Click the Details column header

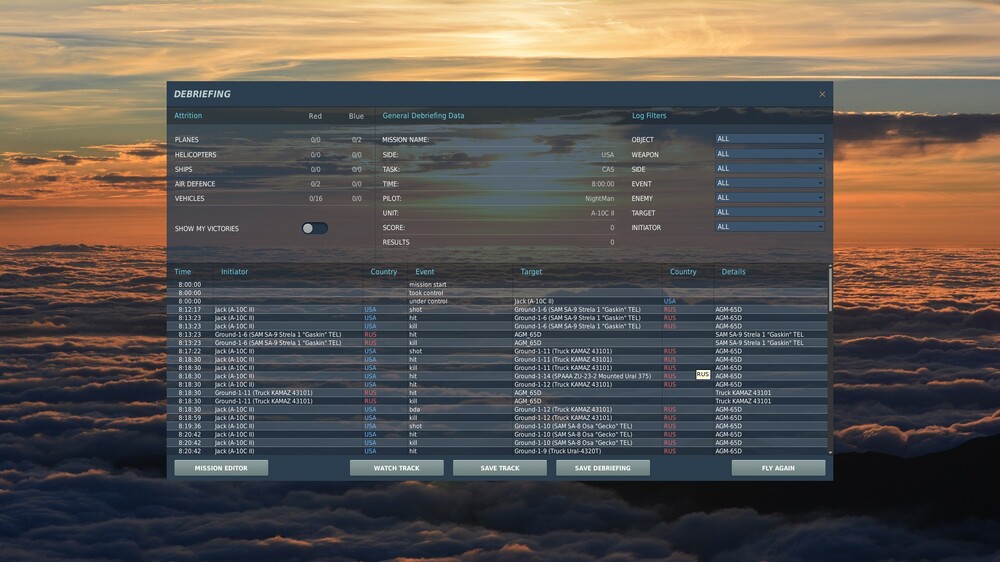[733, 272]
